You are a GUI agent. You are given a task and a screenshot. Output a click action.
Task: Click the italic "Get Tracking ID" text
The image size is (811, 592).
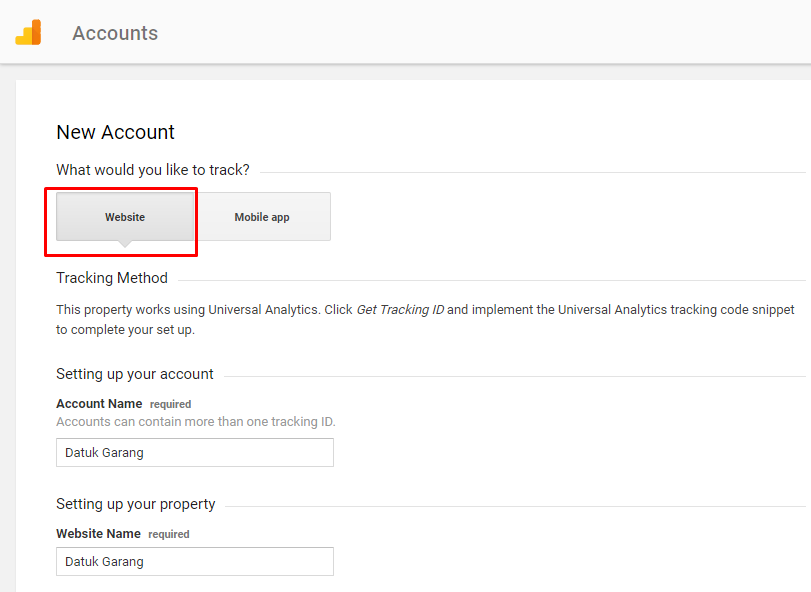[x=400, y=310]
